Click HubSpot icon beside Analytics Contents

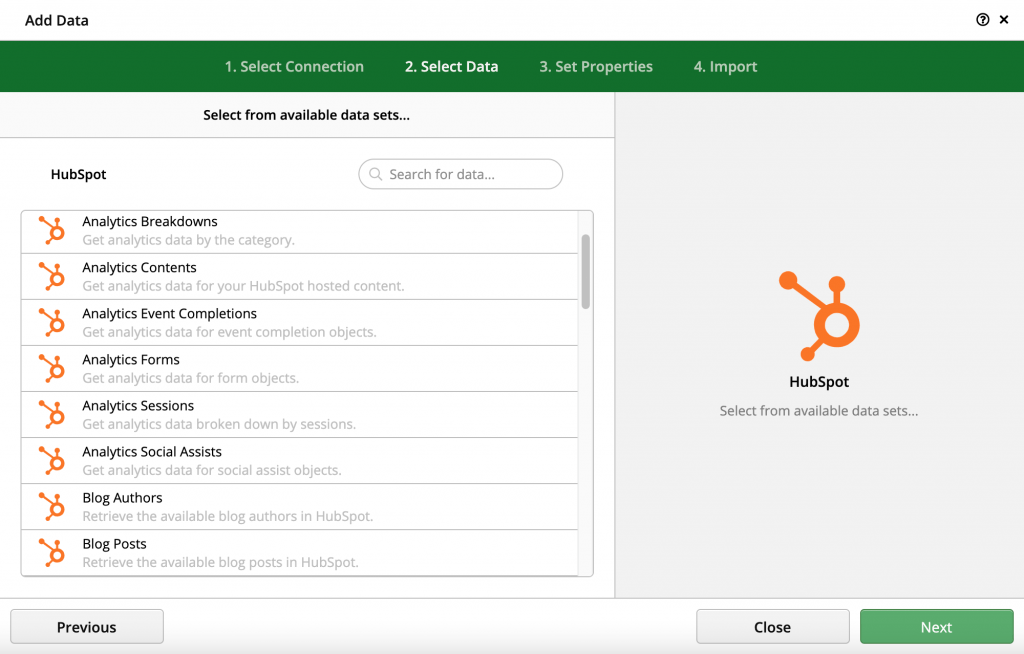[52, 276]
